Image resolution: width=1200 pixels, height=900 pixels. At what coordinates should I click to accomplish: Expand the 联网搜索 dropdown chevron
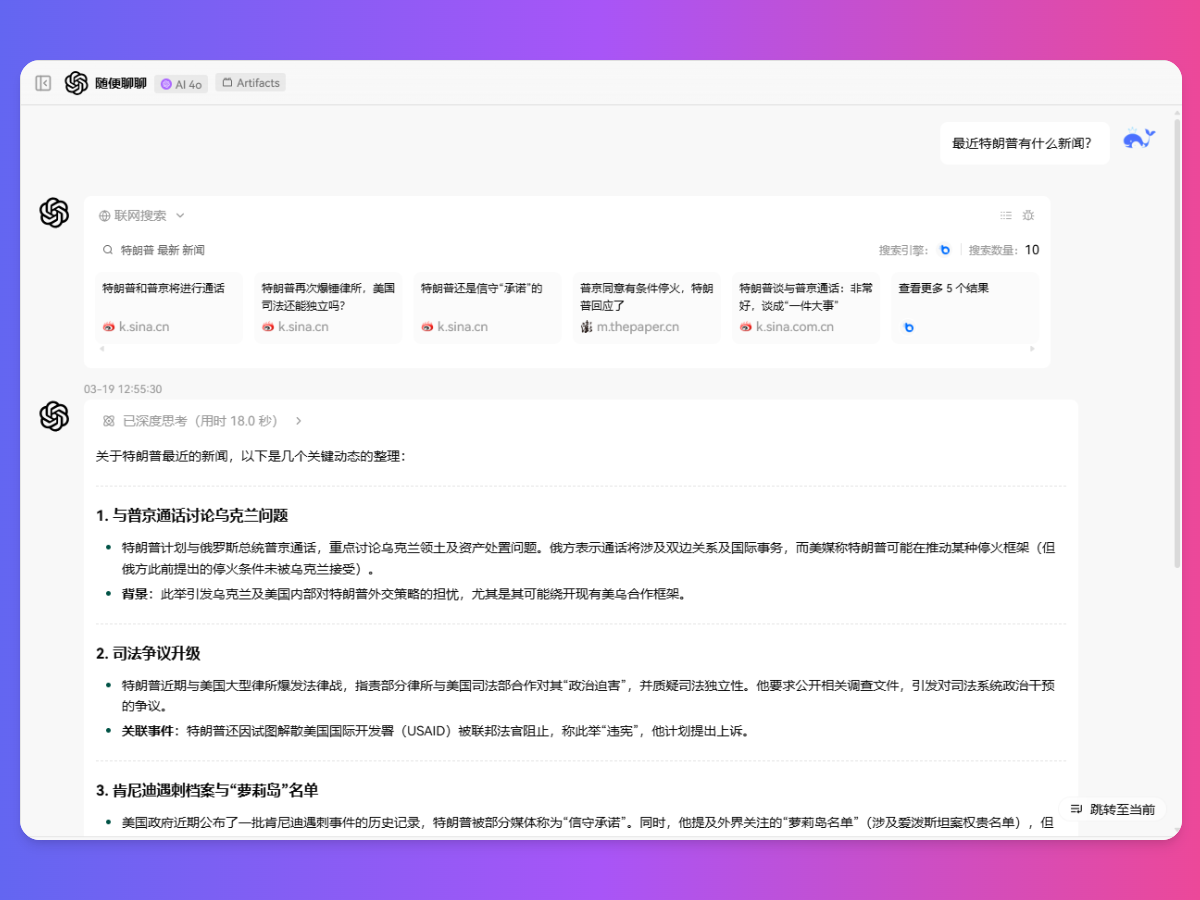point(179,215)
